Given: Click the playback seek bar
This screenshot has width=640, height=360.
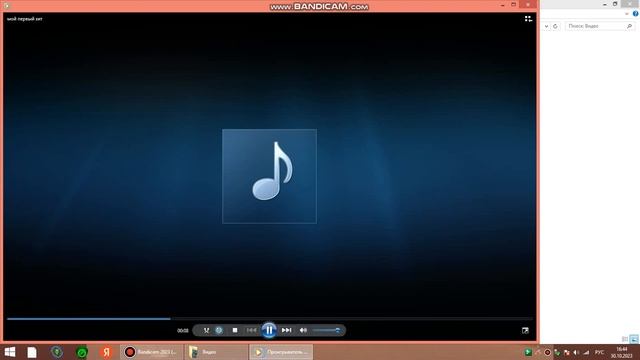Looking at the screenshot, I should pyautogui.click(x=270, y=319).
